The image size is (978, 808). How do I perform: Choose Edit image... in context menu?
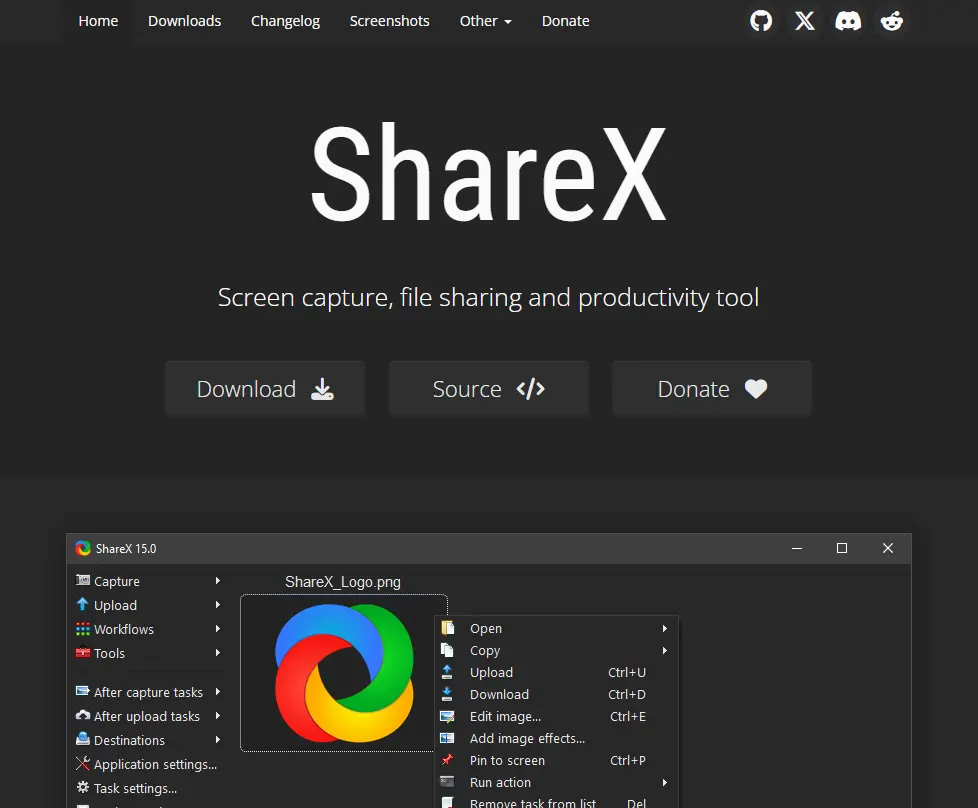556,716
